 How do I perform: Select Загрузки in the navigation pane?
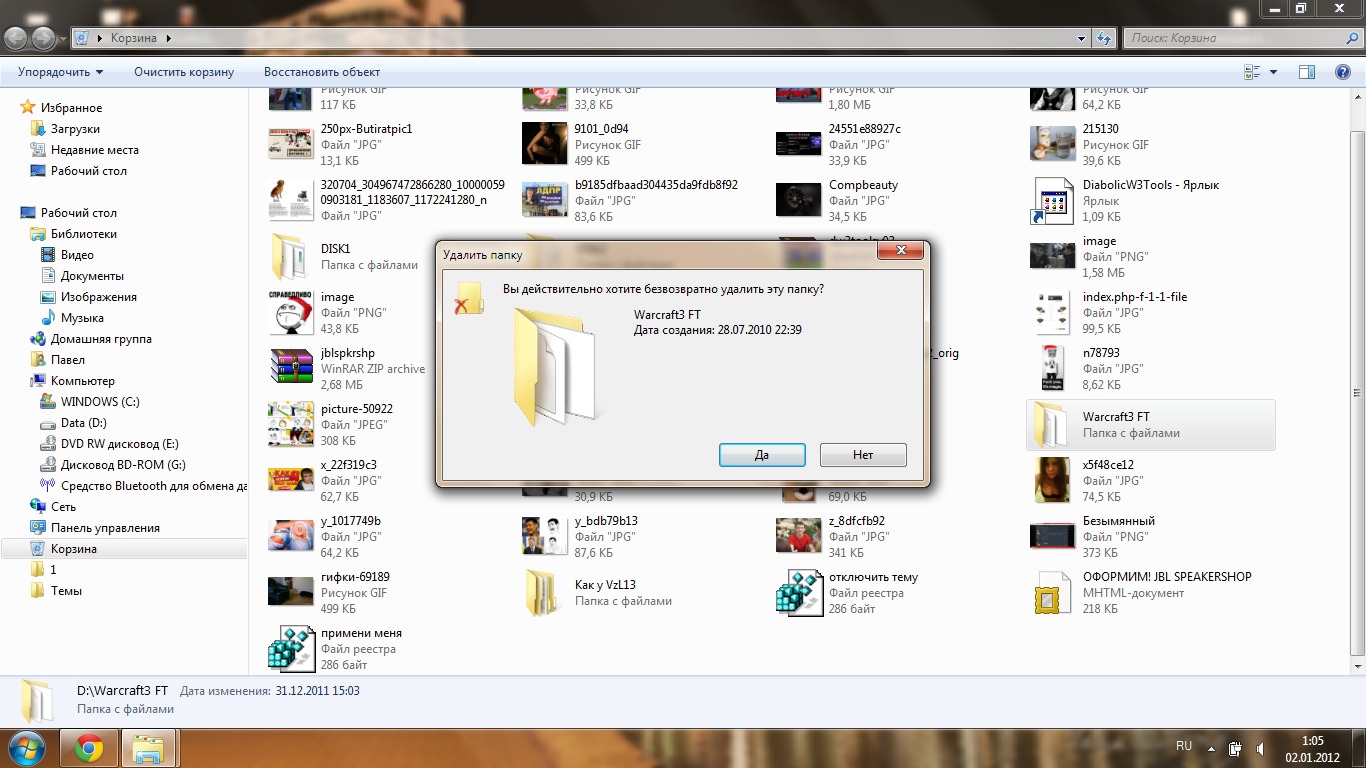coord(75,129)
